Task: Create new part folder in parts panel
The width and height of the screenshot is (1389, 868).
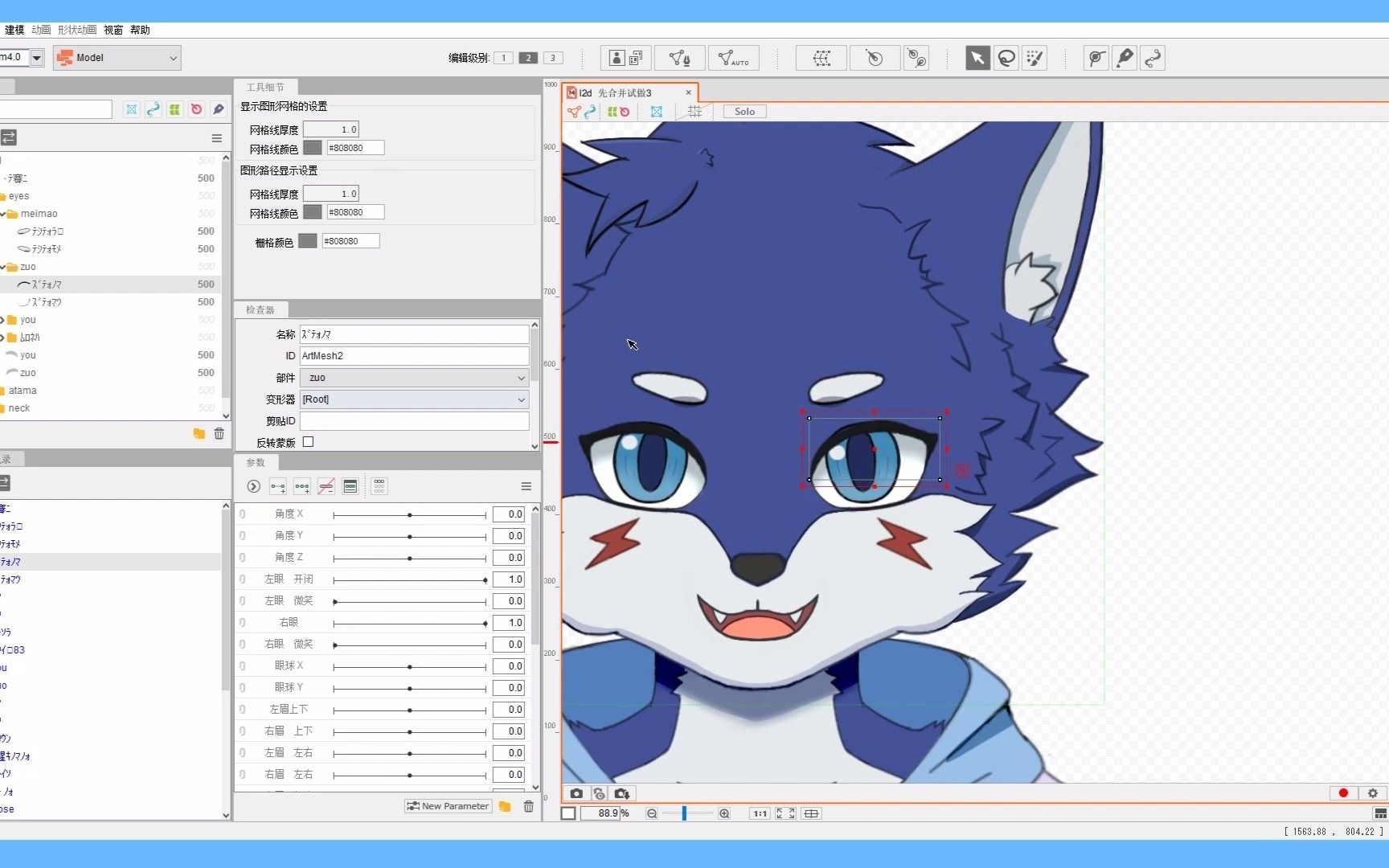Action: [199, 433]
